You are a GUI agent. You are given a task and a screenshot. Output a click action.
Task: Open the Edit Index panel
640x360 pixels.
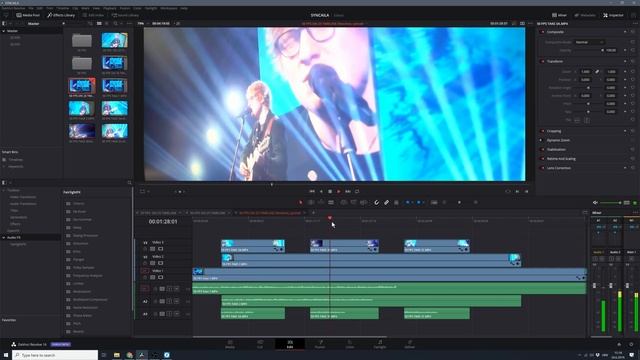(93, 15)
